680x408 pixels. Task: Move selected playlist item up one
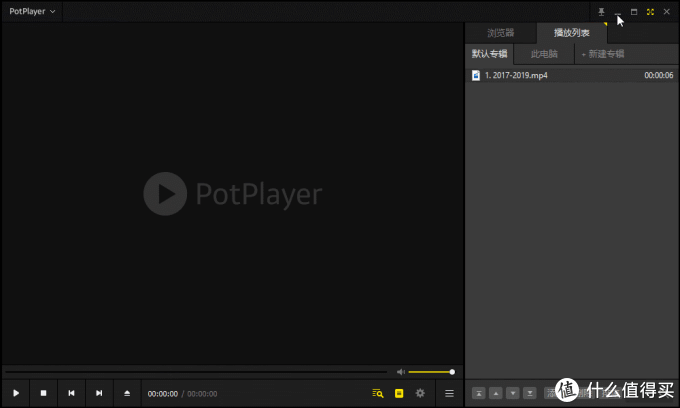click(496, 393)
